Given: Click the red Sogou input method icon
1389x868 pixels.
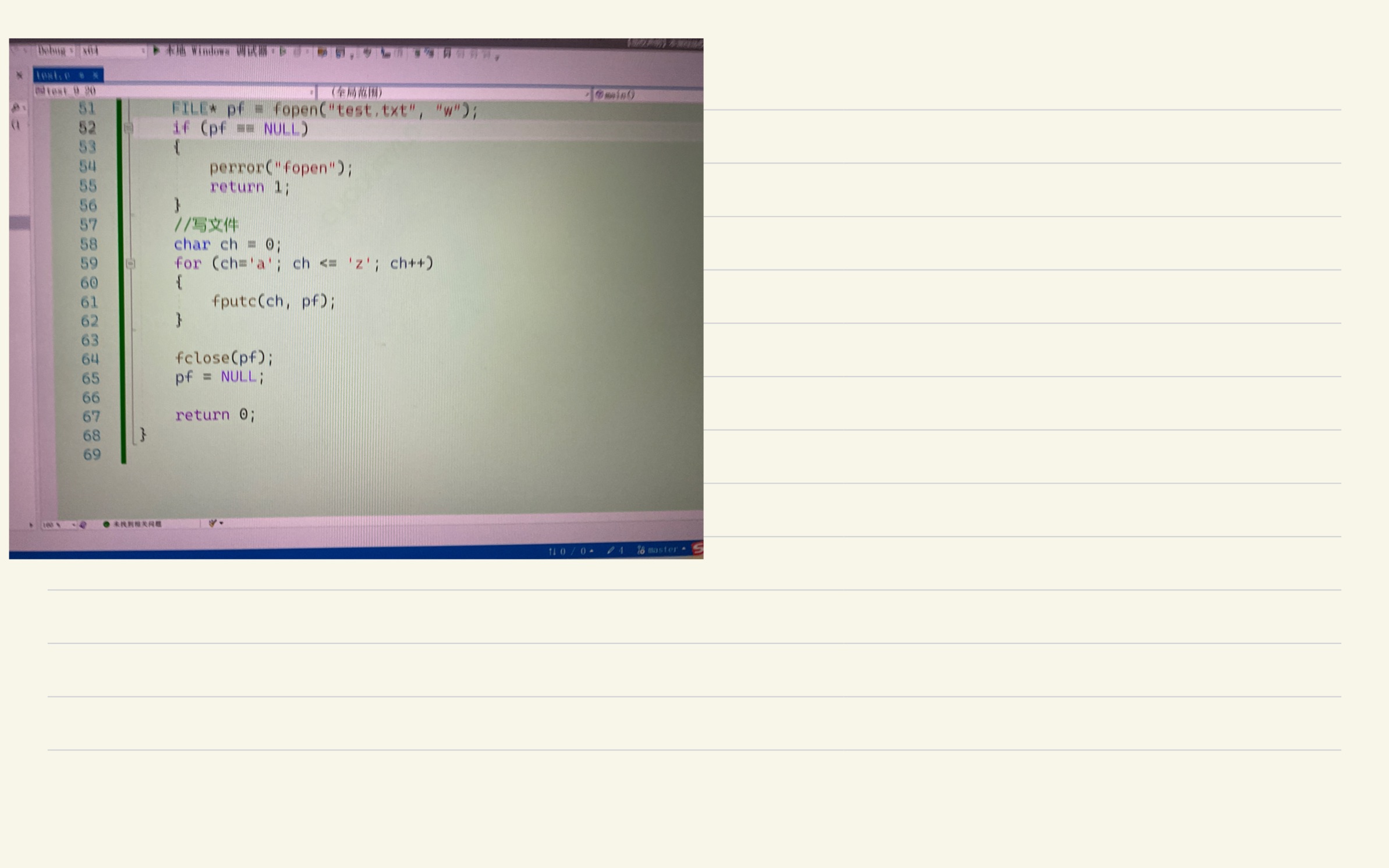Looking at the screenshot, I should 697,548.
